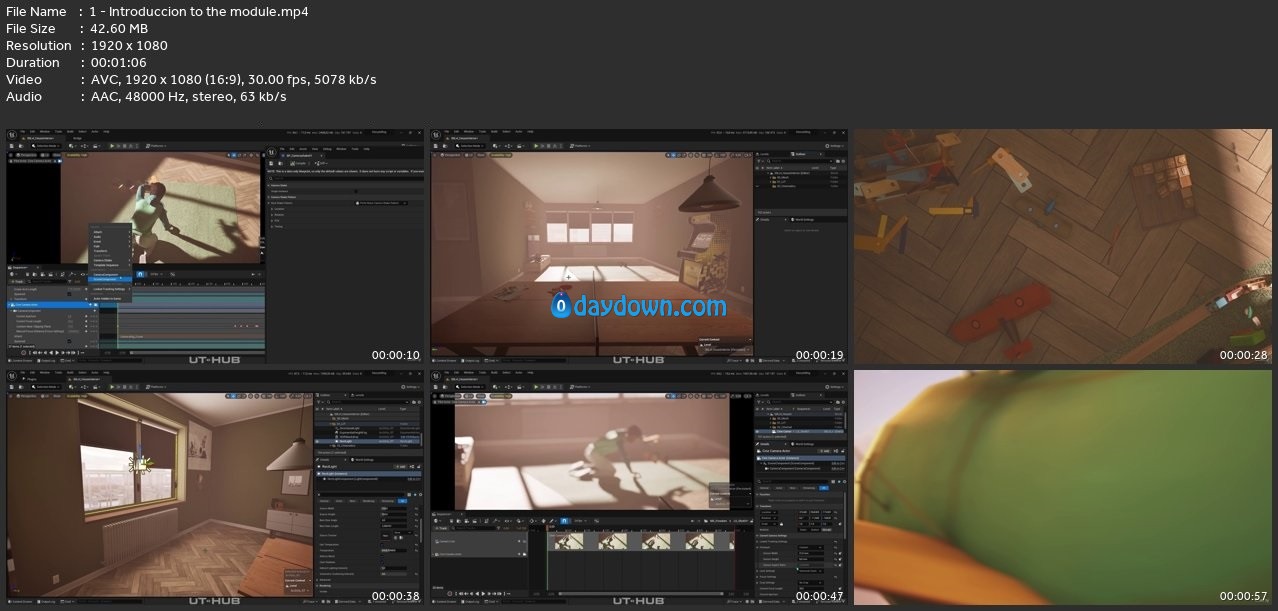Click the Unreal Engine logo in the 00:00:47 frame

click(x=436, y=376)
